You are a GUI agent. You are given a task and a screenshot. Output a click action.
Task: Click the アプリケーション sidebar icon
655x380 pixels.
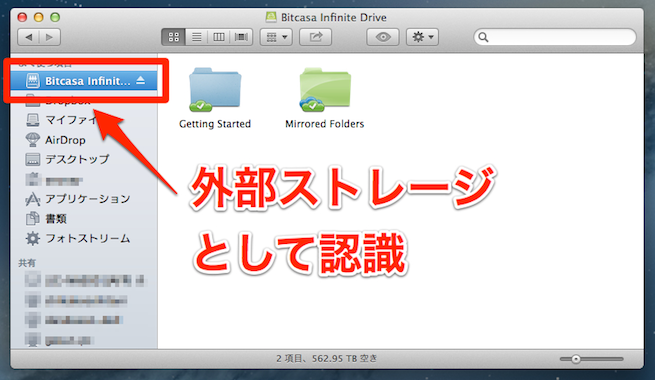coord(33,199)
